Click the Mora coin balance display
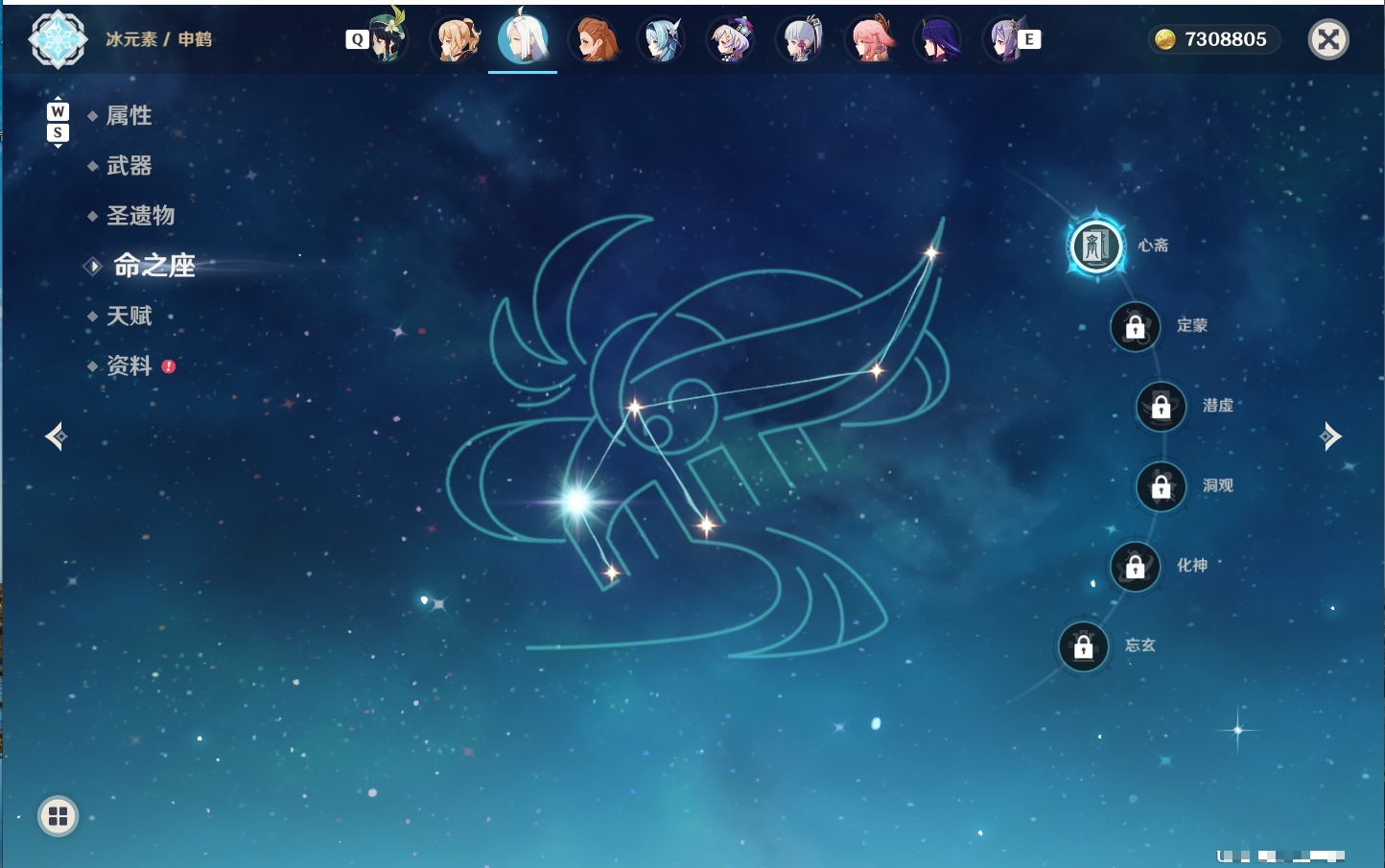The width and height of the screenshot is (1385, 868). click(1213, 39)
